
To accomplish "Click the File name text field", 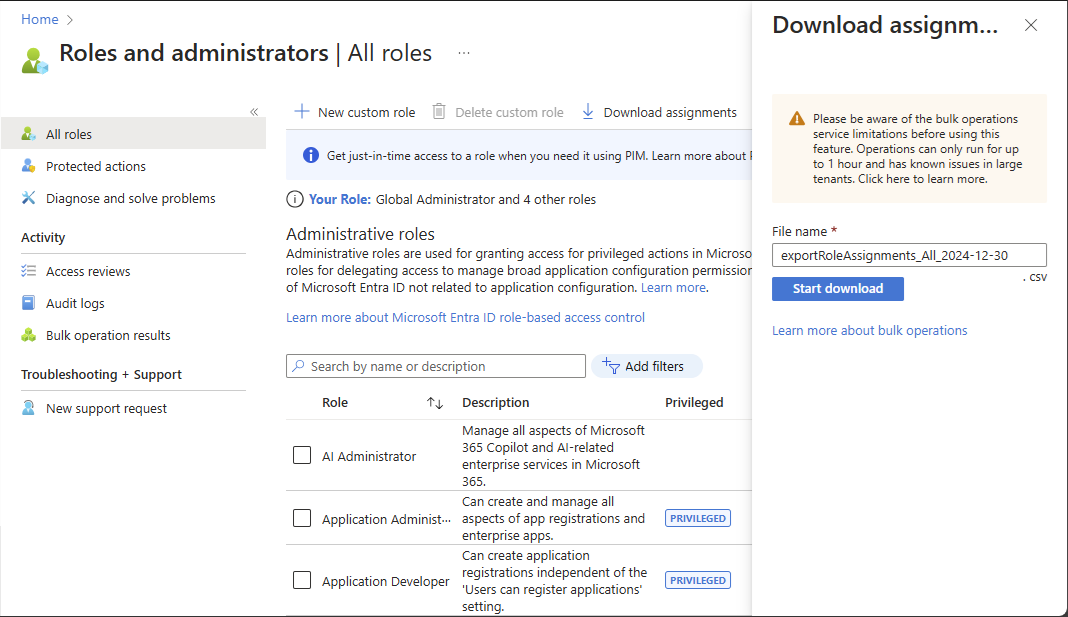I will (909, 255).
